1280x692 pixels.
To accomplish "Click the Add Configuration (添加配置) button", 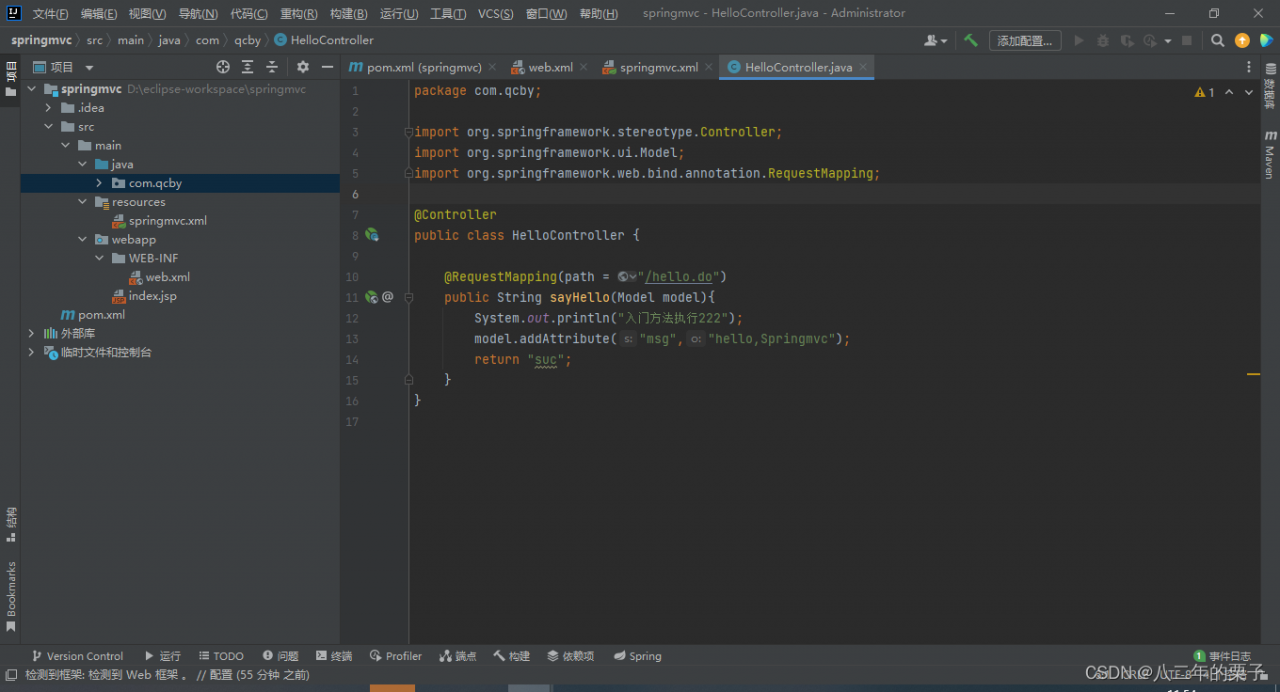I will [x=1024, y=41].
